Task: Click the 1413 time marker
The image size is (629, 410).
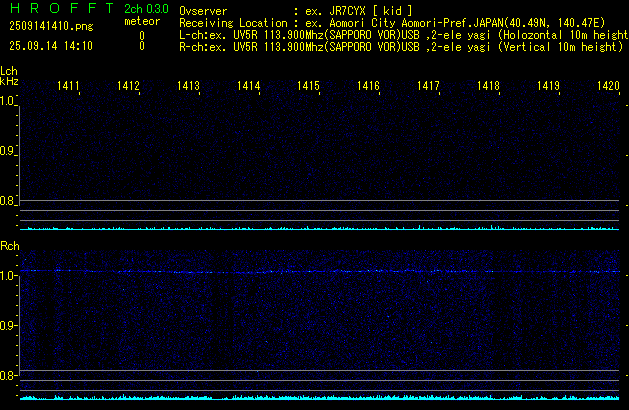Action: [188, 86]
